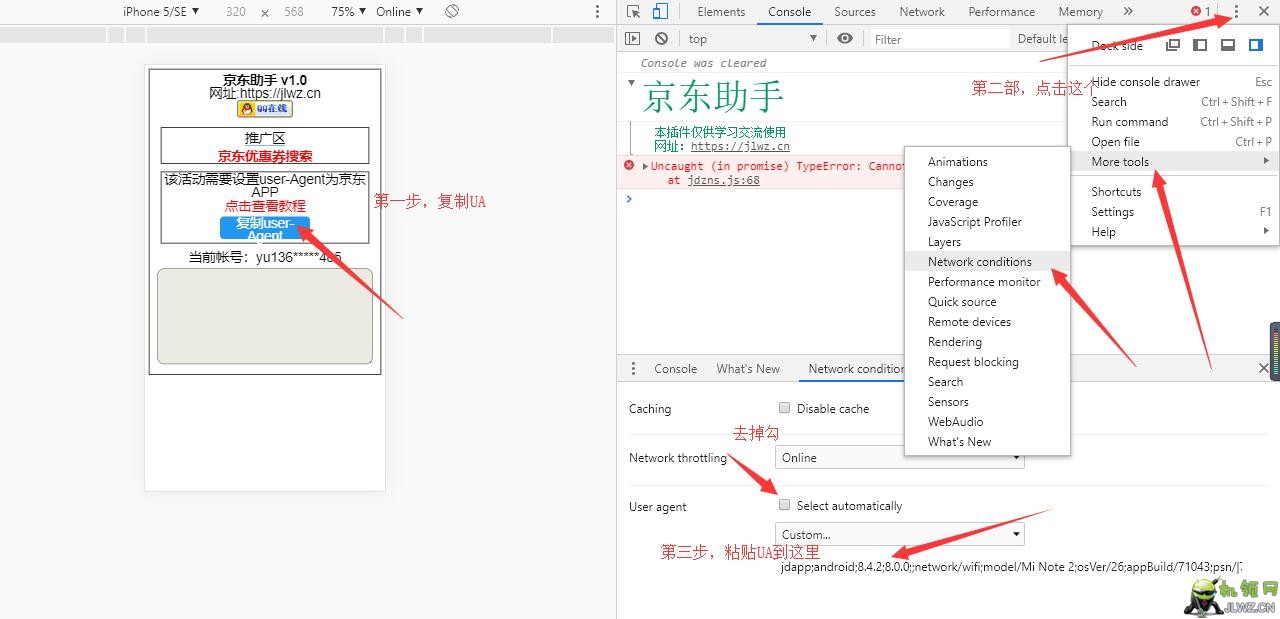Viewport: 1280px width, 619px height.
Task: Switch to the drawer What's New tab
Action: tap(748, 369)
